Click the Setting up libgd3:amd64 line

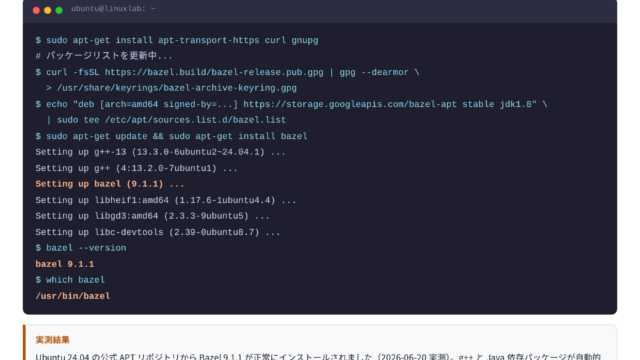tap(152, 216)
